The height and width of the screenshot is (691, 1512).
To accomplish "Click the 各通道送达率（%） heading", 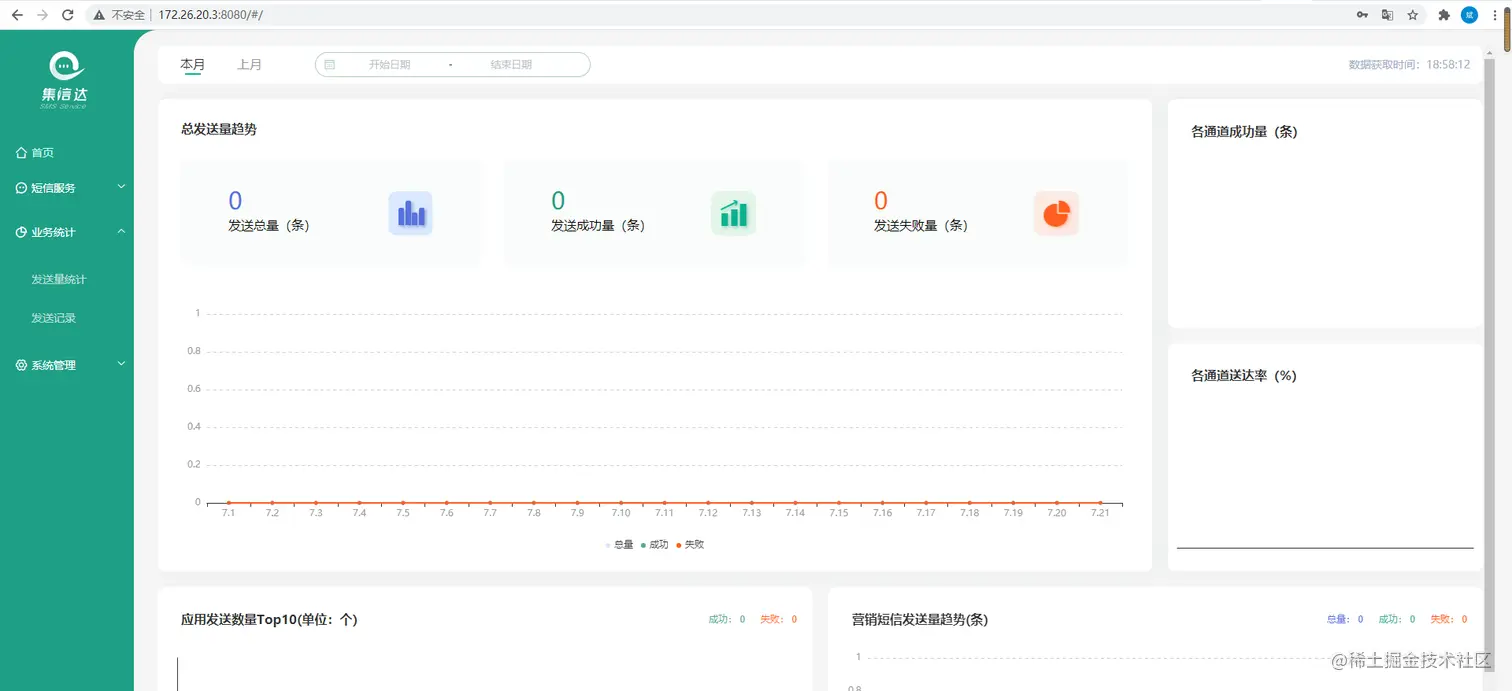I will [1244, 376].
